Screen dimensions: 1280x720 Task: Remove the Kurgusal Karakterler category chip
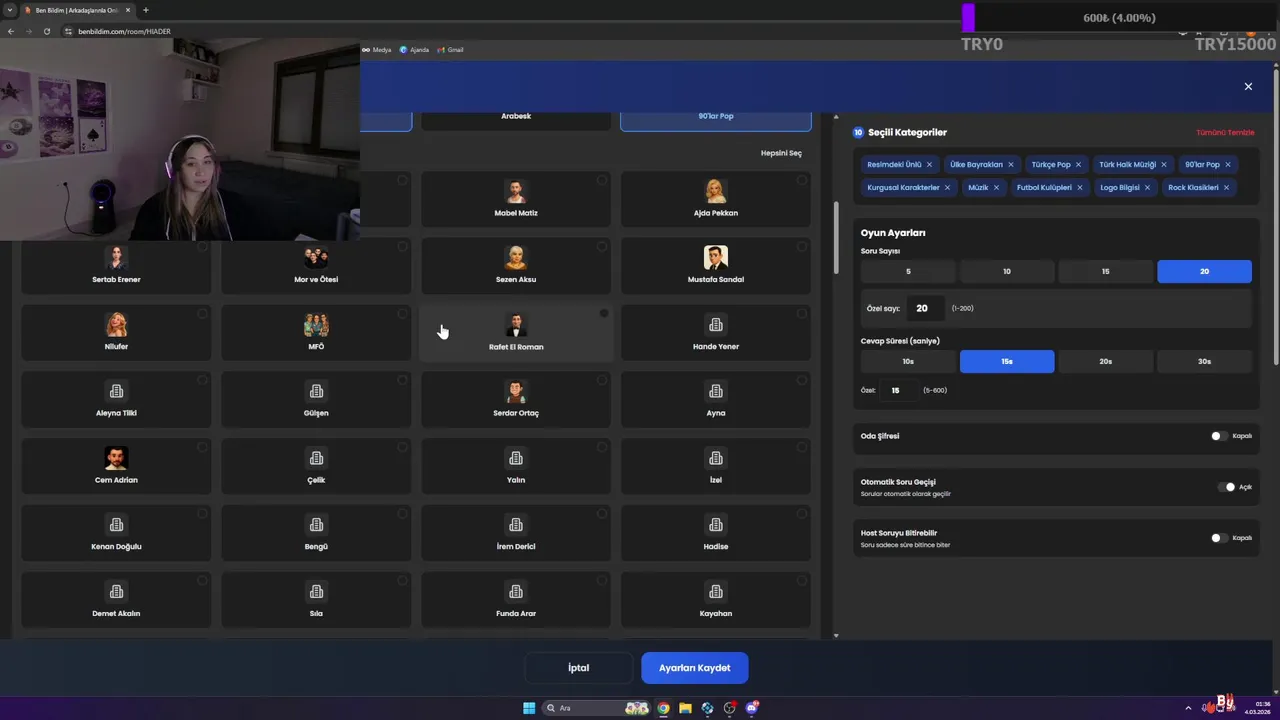click(x=947, y=187)
